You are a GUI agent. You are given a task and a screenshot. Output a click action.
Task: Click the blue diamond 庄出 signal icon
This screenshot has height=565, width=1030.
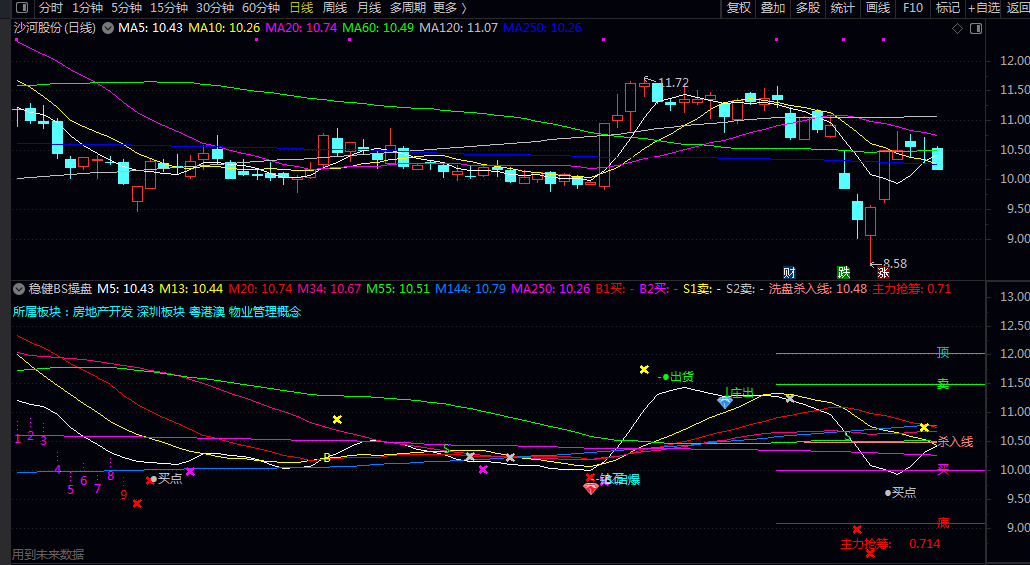pyautogui.click(x=725, y=402)
